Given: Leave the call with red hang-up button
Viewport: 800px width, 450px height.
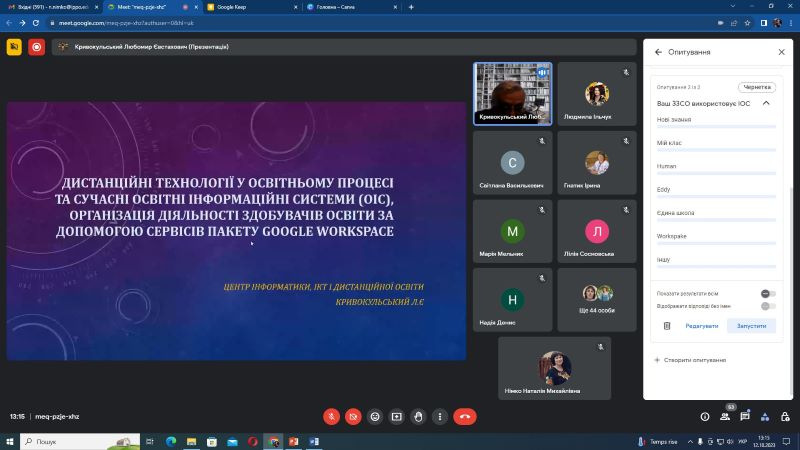Looking at the screenshot, I should (465, 417).
